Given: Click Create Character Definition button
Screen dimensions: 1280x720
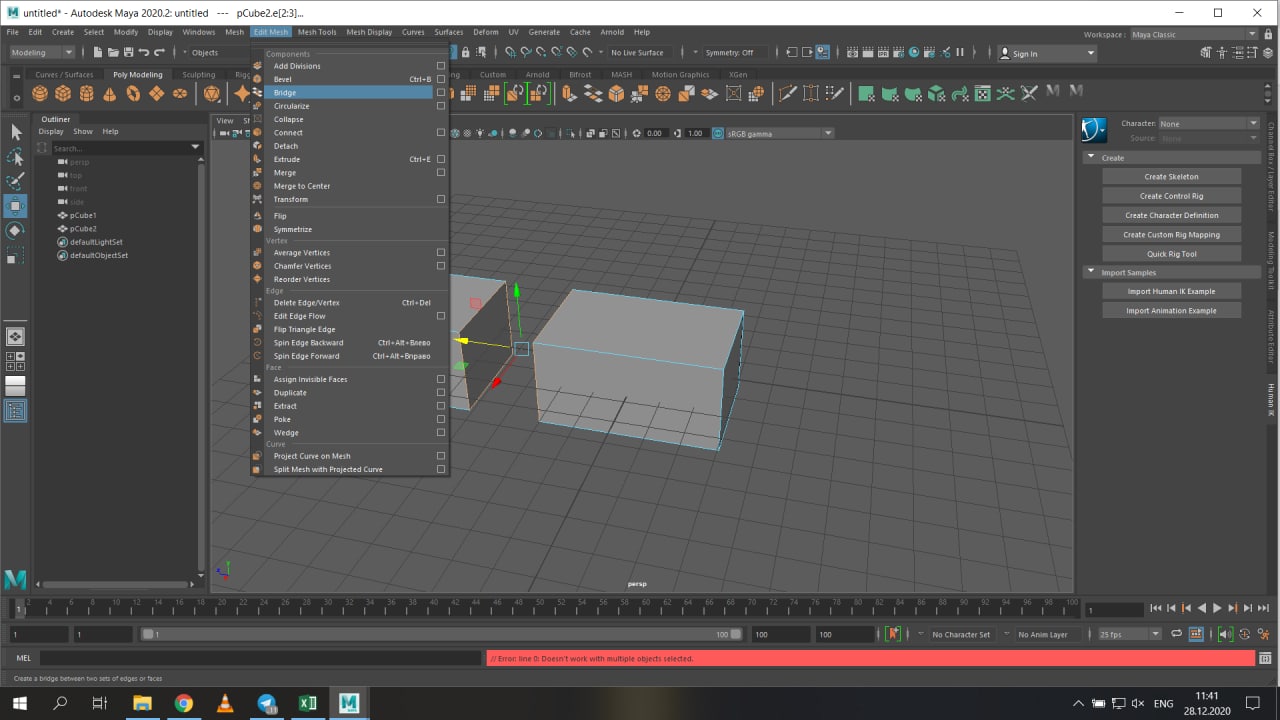Looking at the screenshot, I should pos(1171,215).
